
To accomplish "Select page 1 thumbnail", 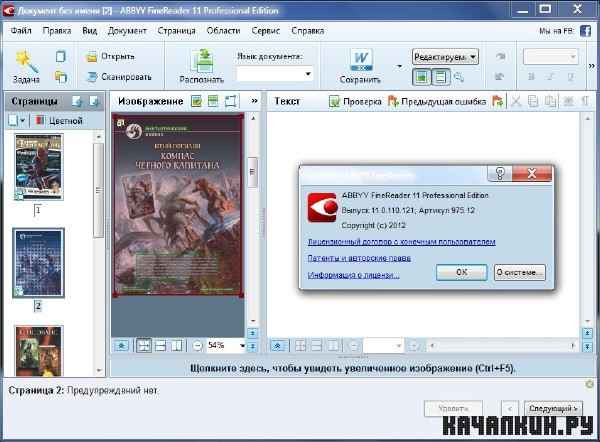I will (x=39, y=167).
